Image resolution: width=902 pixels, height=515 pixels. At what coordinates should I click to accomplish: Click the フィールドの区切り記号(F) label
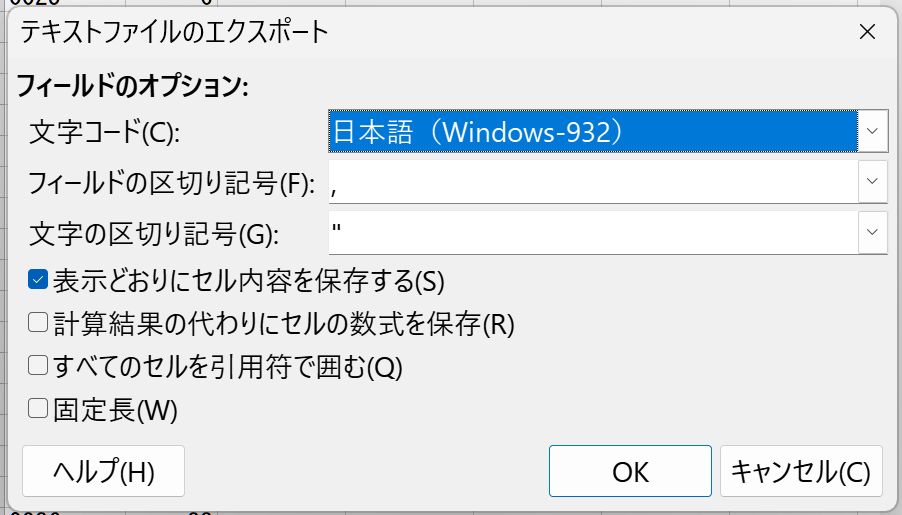pyautogui.click(x=171, y=183)
